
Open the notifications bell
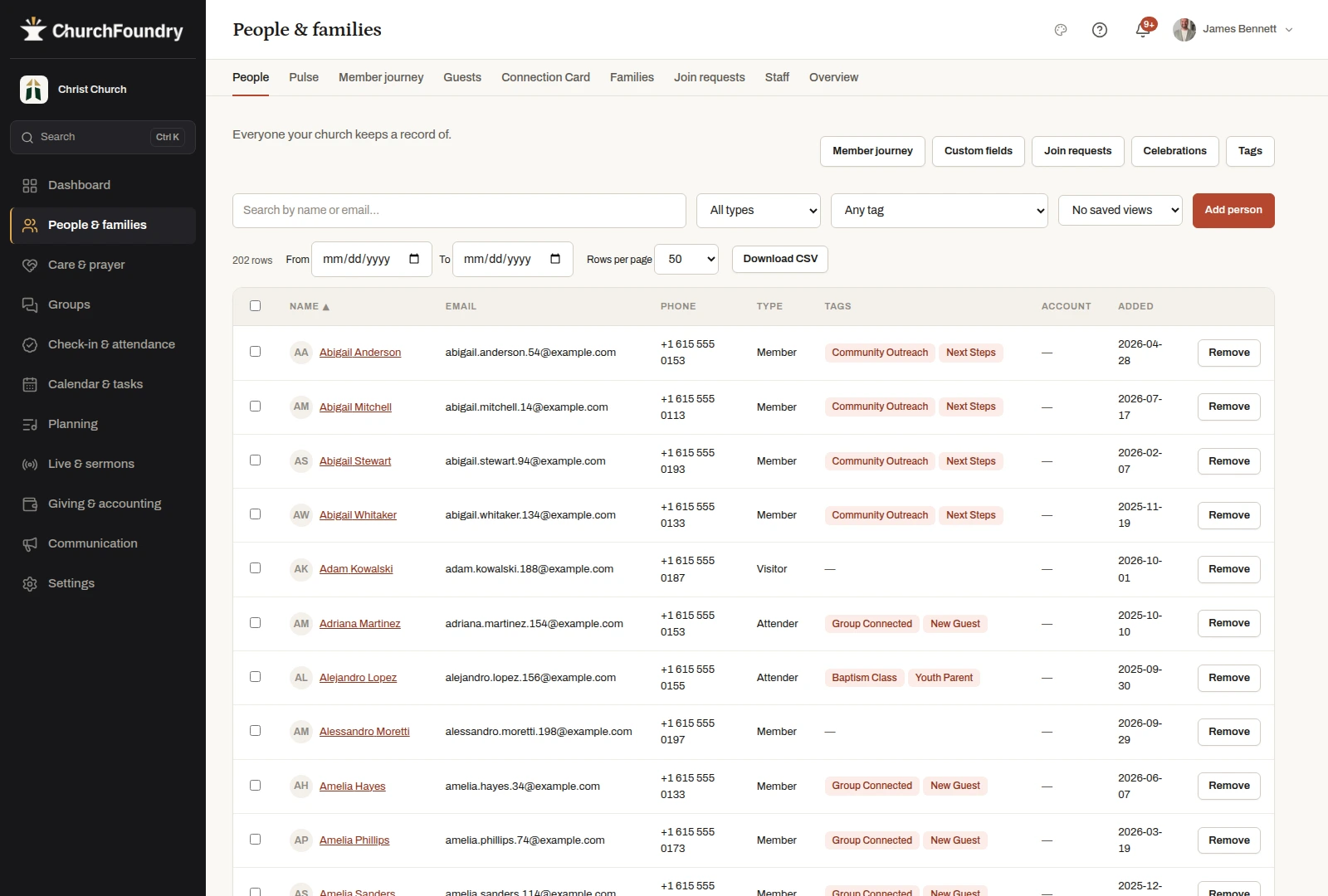1143,30
